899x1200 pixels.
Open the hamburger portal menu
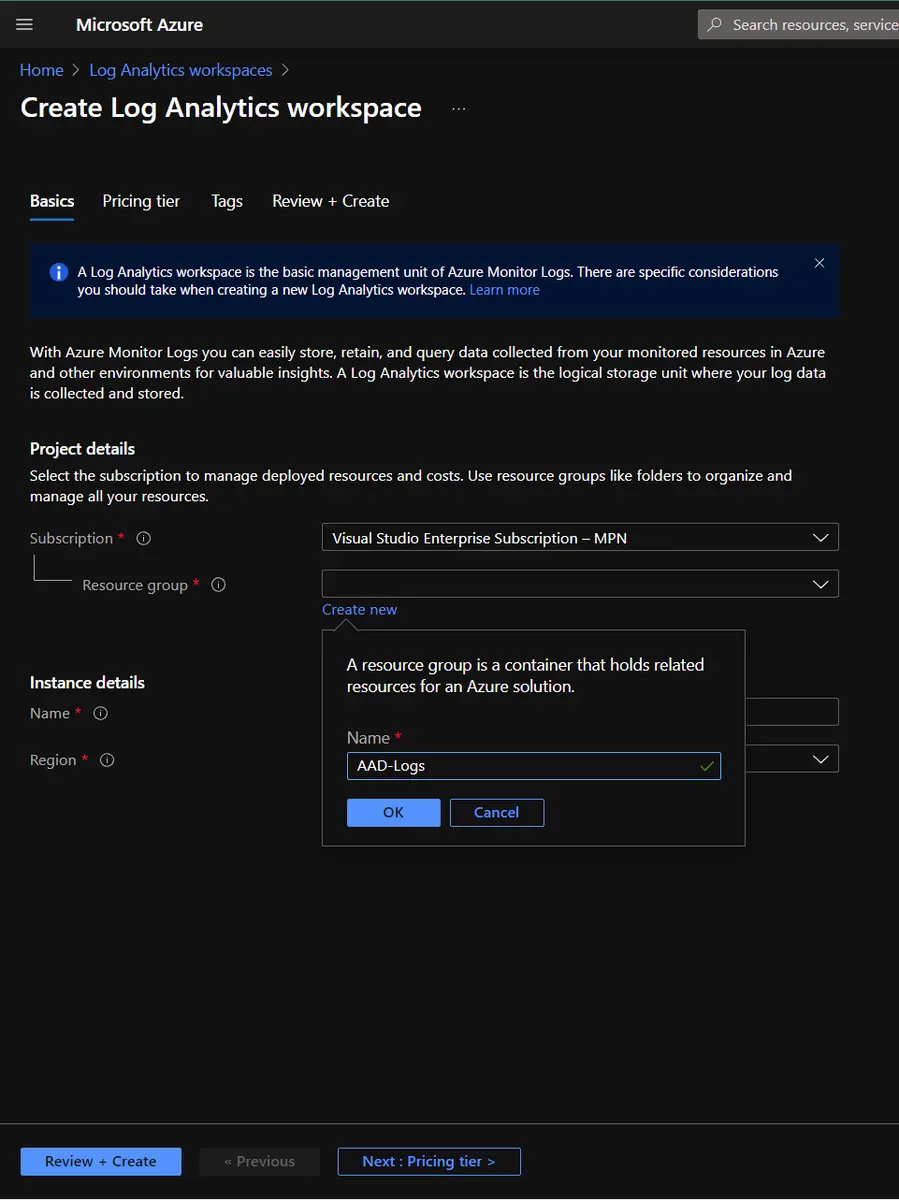pyautogui.click(x=25, y=25)
